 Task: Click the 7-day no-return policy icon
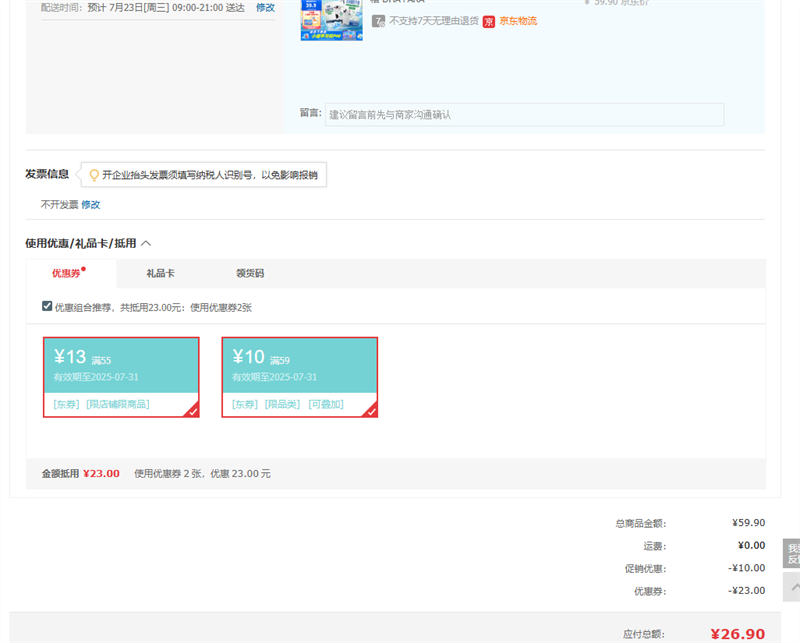click(x=378, y=21)
